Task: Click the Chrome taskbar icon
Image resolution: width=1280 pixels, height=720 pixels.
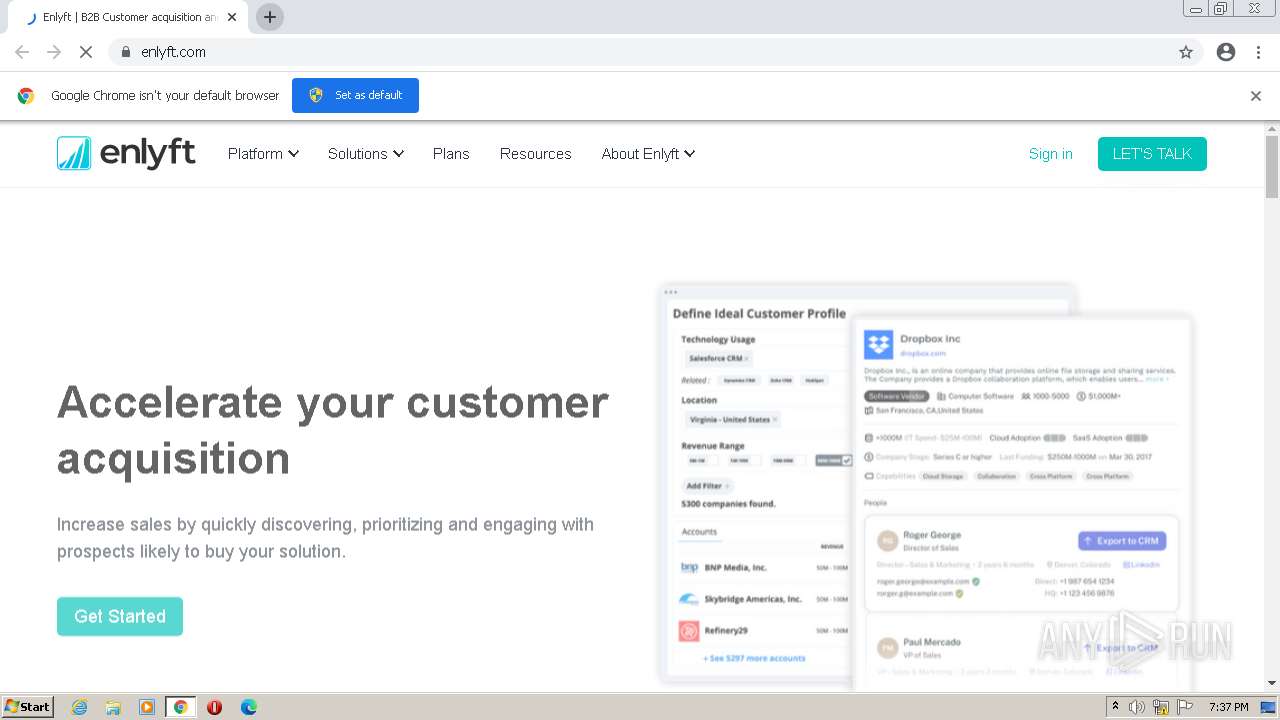Action: pyautogui.click(x=181, y=707)
